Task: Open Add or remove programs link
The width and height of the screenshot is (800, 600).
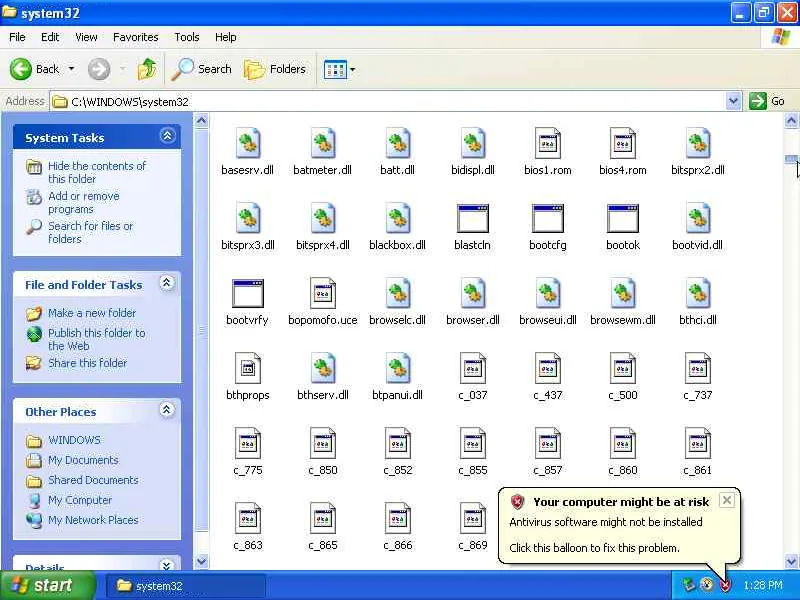Action: (84, 203)
